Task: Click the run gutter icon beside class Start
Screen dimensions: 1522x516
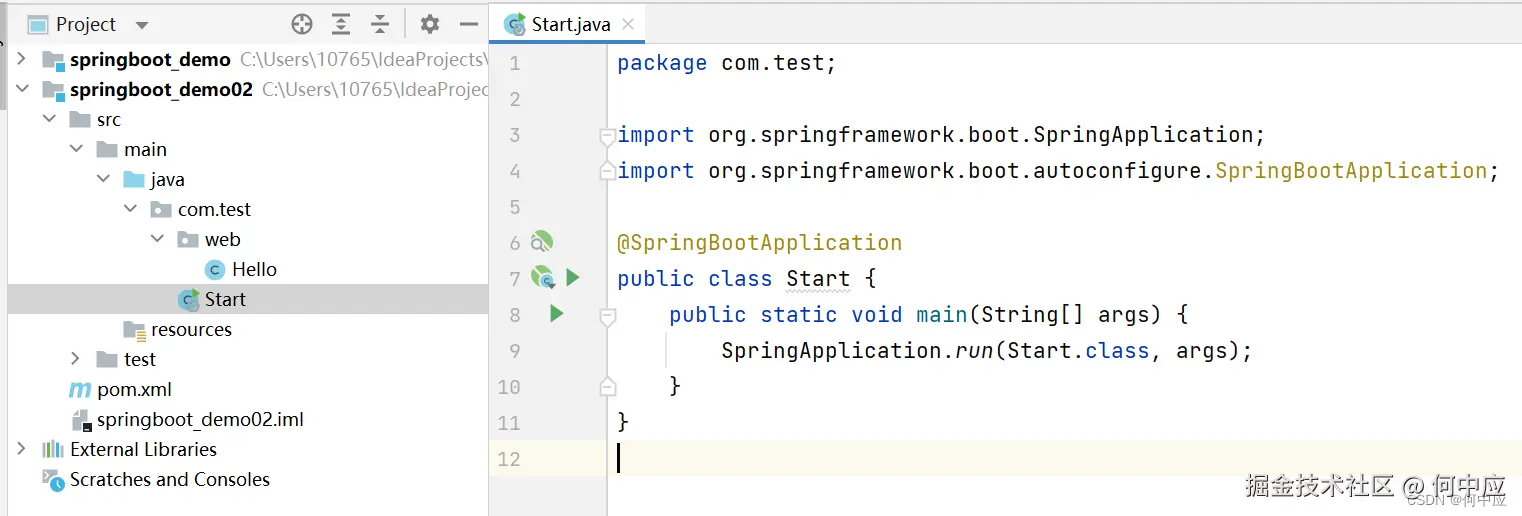Action: point(573,277)
